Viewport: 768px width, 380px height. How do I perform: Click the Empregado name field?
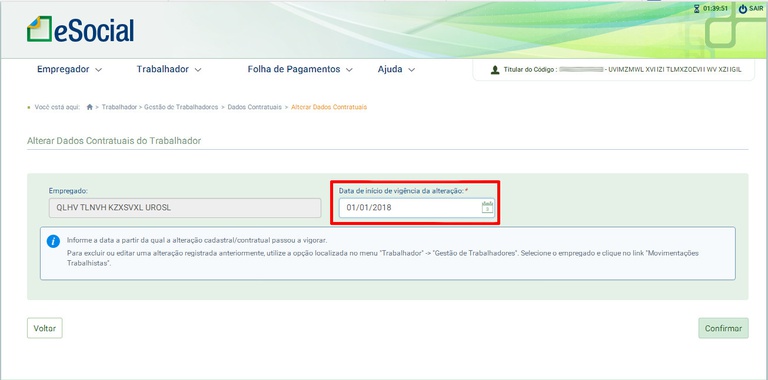pos(185,208)
